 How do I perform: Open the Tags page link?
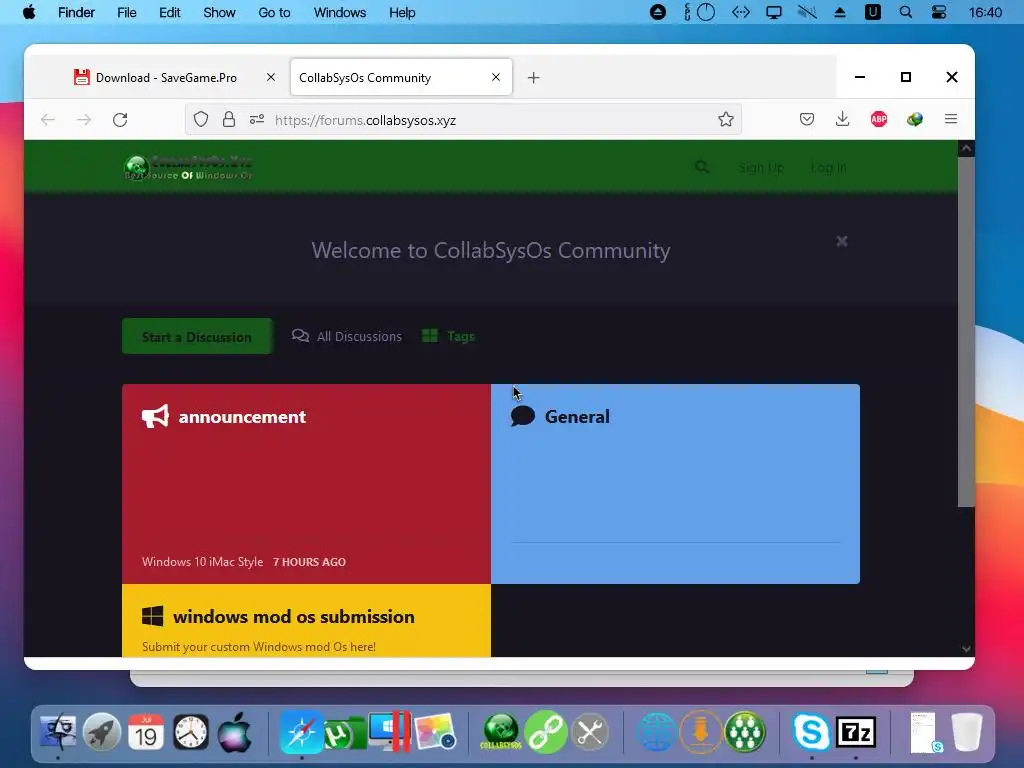click(449, 336)
